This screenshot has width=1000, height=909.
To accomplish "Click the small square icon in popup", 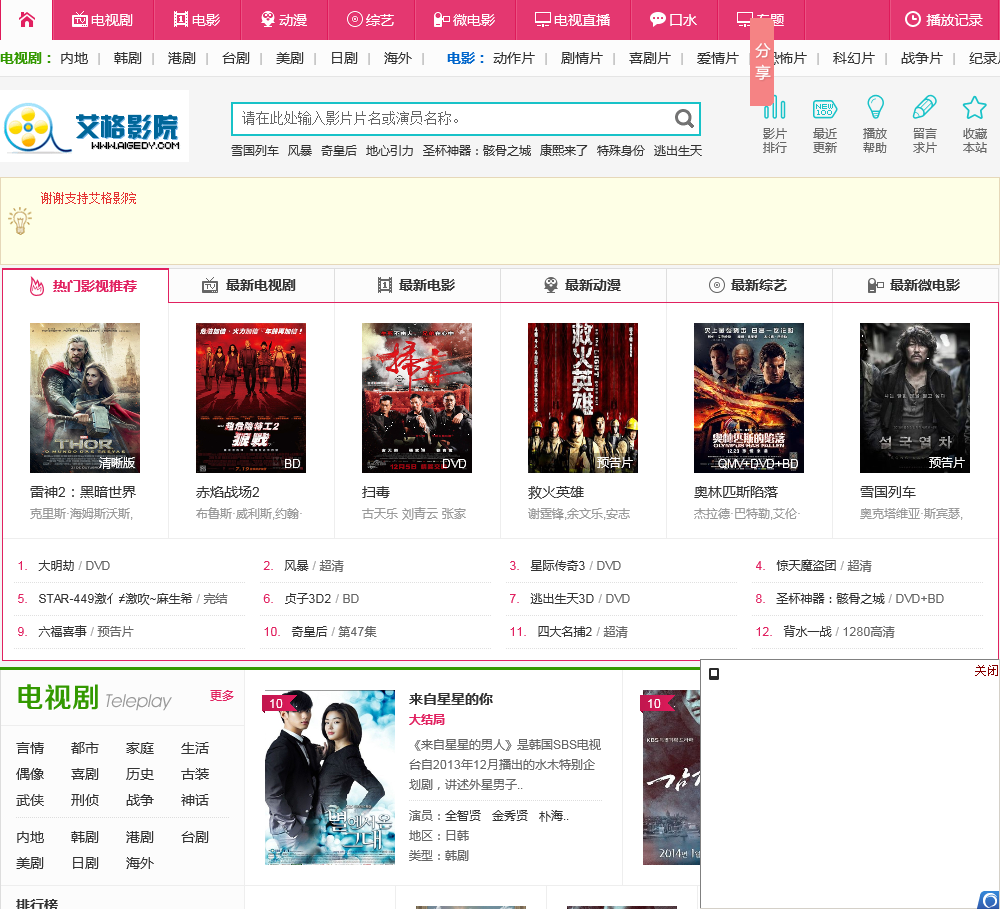I will coord(714,674).
